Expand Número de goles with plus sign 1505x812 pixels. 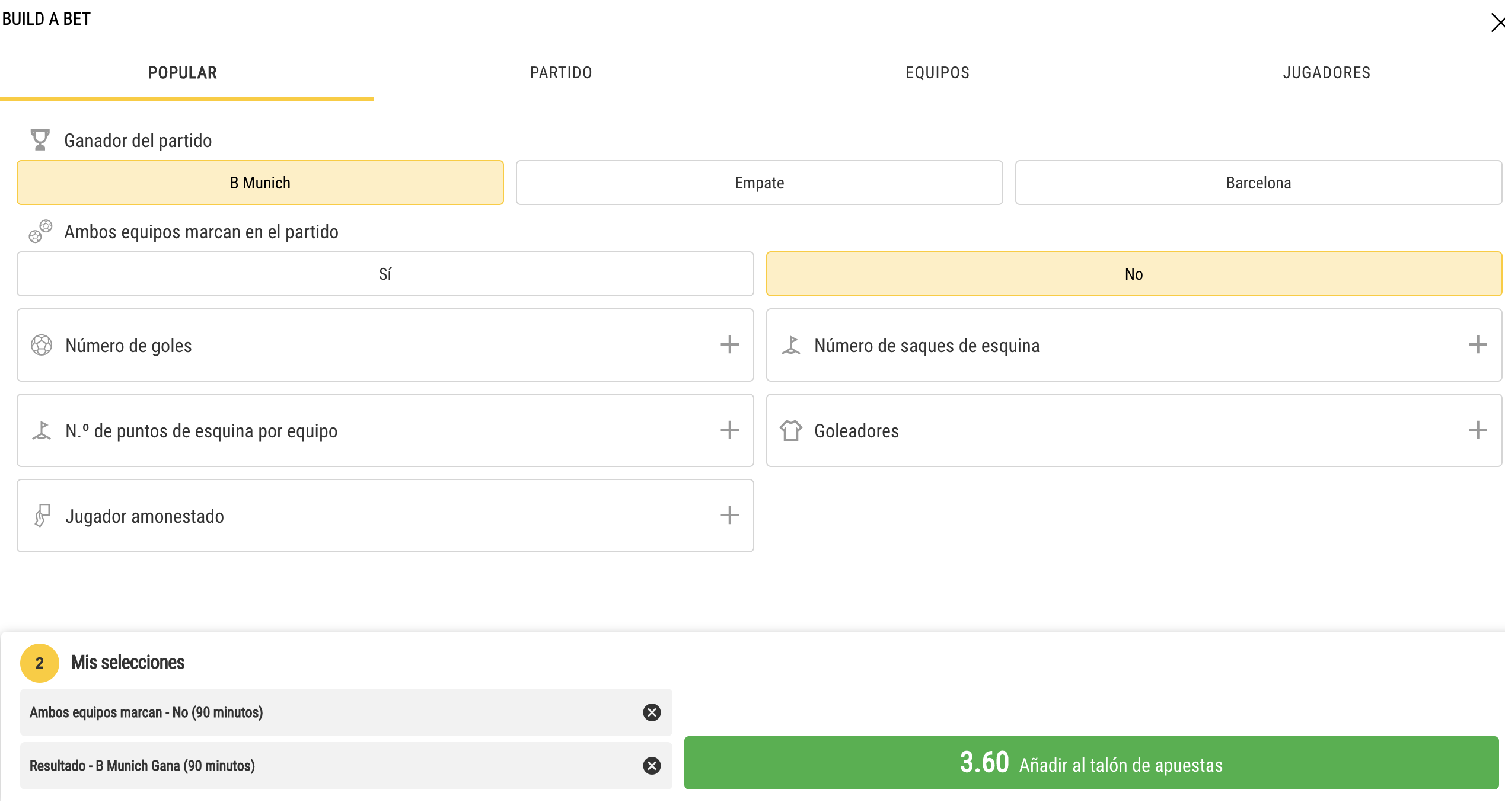click(x=729, y=344)
